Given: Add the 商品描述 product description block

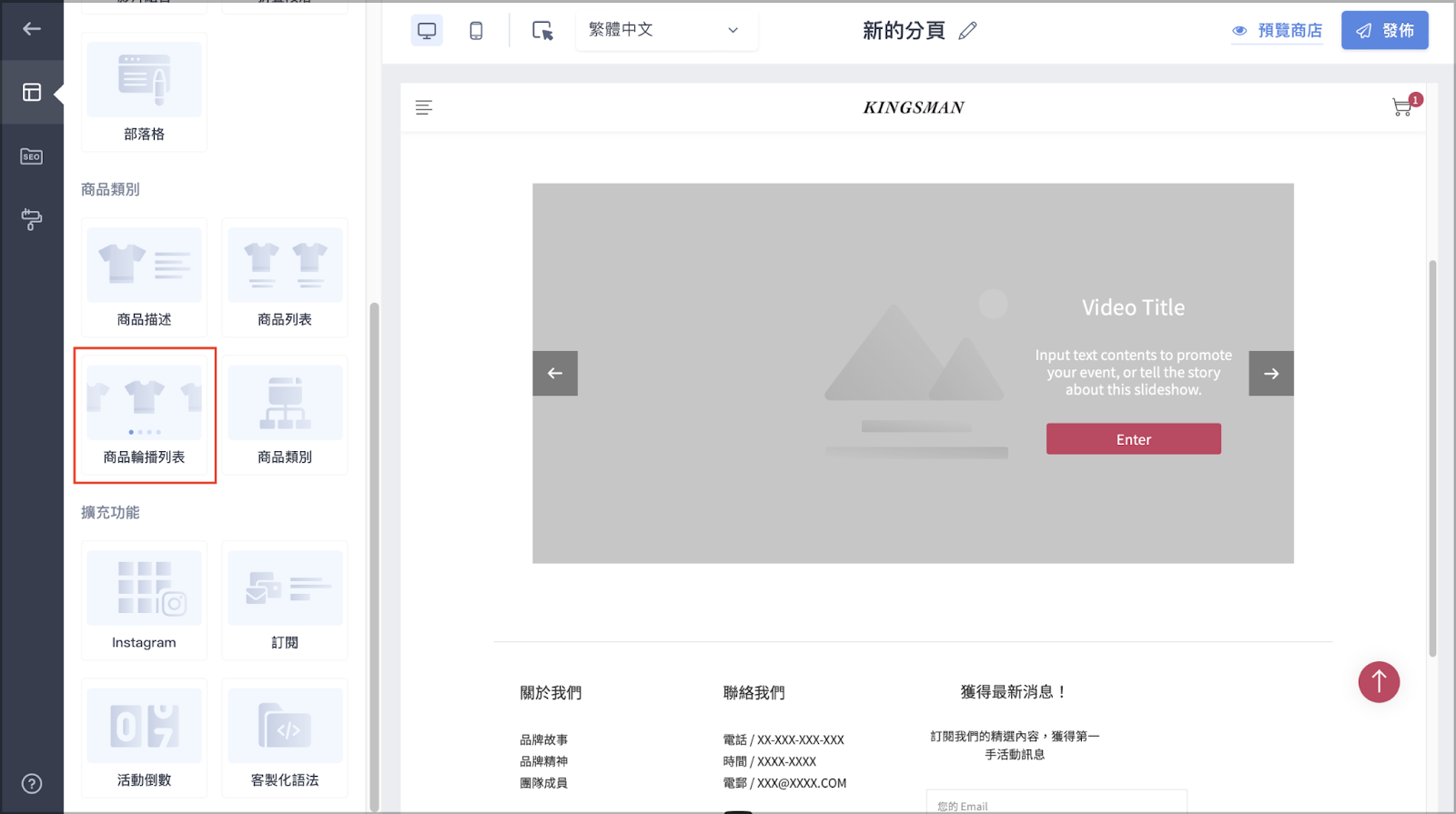Looking at the screenshot, I should click(x=145, y=277).
